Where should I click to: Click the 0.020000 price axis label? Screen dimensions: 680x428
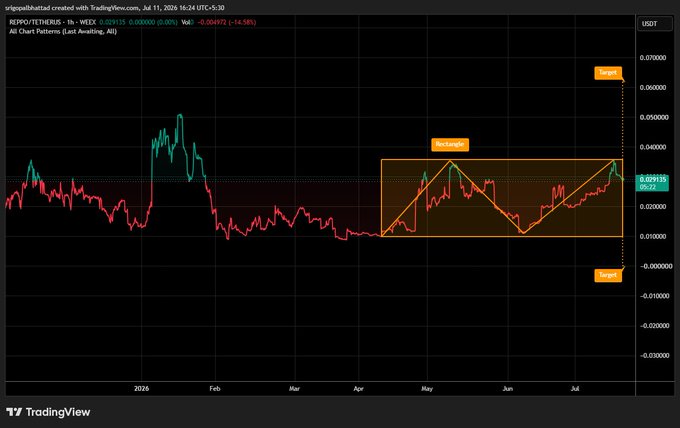coord(653,207)
